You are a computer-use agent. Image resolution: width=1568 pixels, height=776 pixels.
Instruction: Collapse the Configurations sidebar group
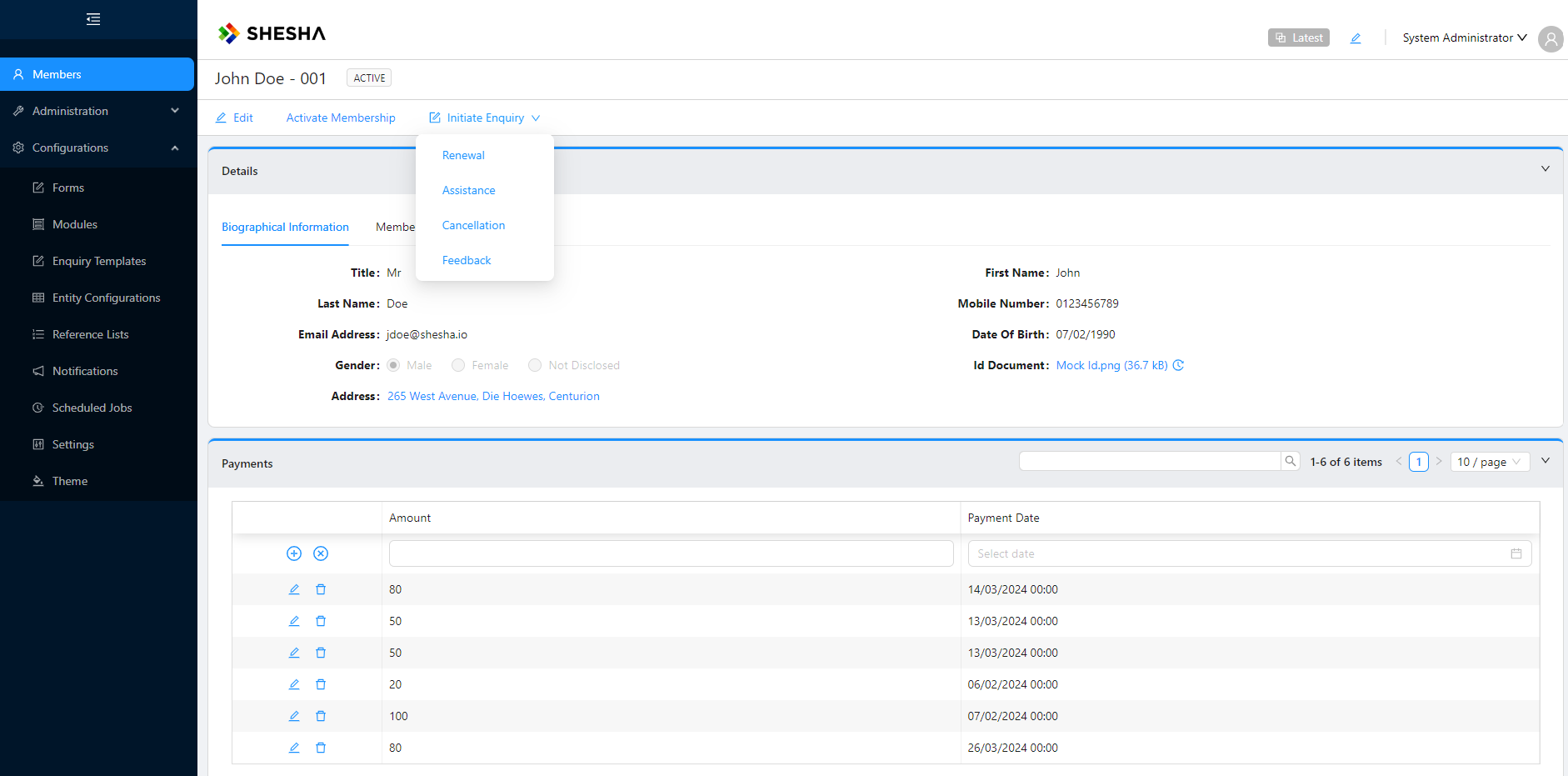click(x=98, y=148)
